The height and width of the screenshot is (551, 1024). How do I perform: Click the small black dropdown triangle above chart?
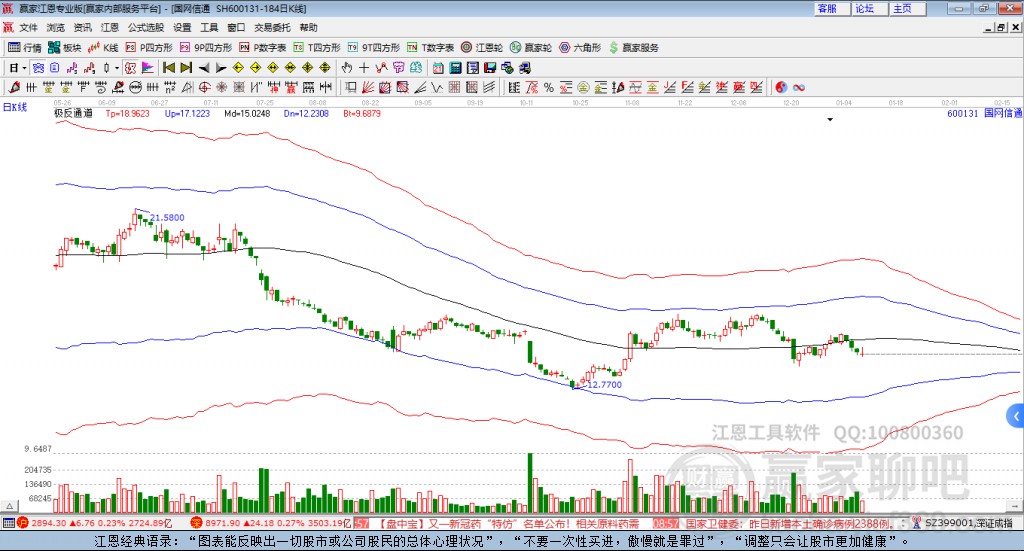(x=830, y=119)
